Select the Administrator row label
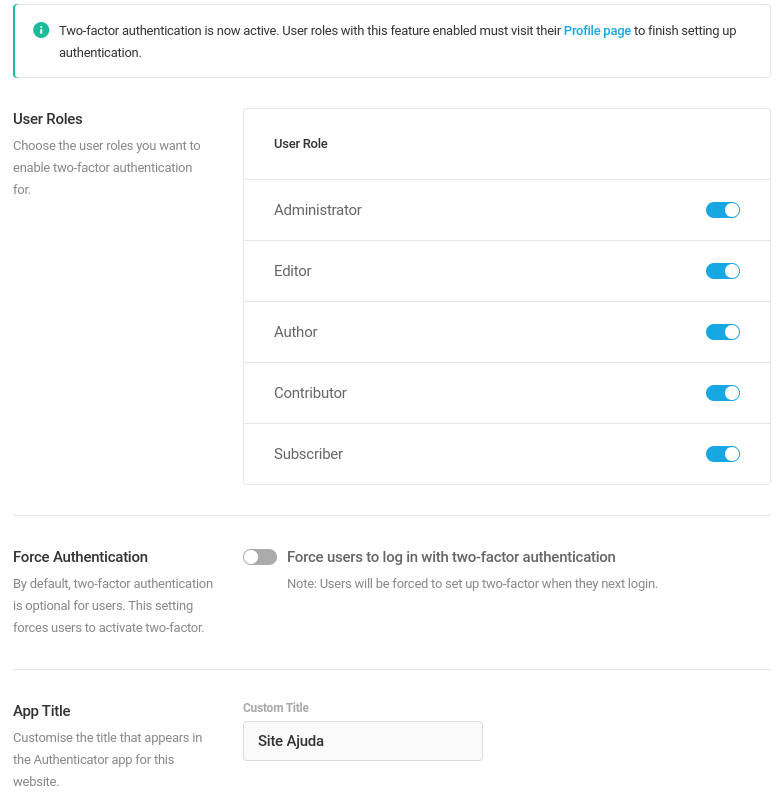 tap(318, 210)
